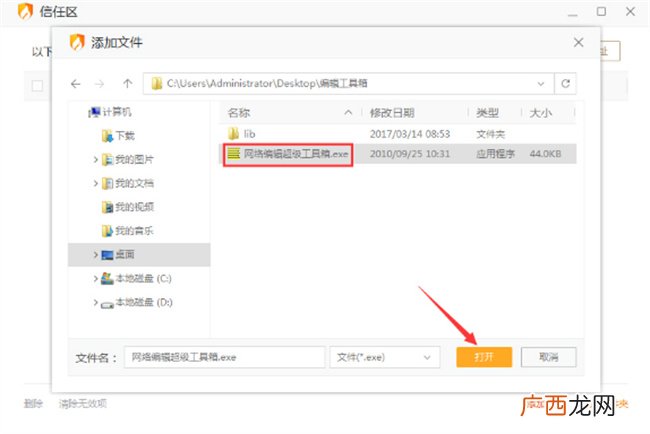Select the lib folder row

pyautogui.click(x=398, y=134)
